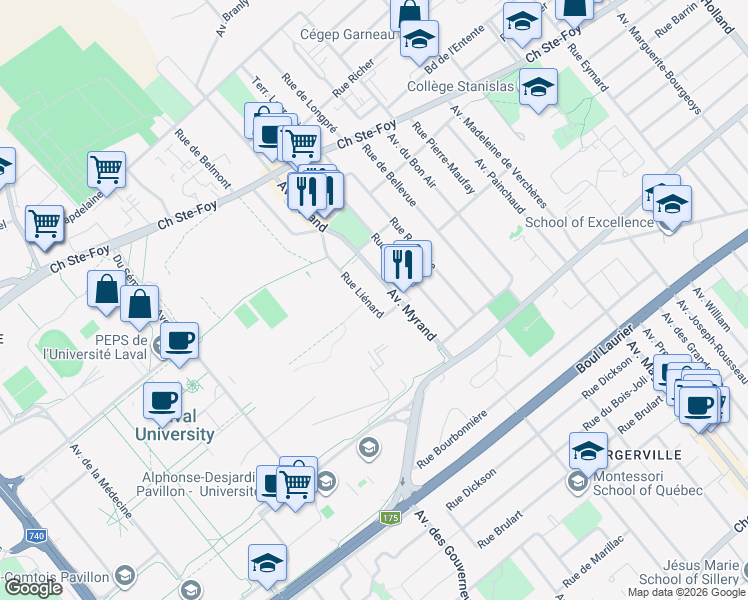Click the school marker beside Cégep Garneau
This screenshot has width=748, height=600.
(419, 40)
